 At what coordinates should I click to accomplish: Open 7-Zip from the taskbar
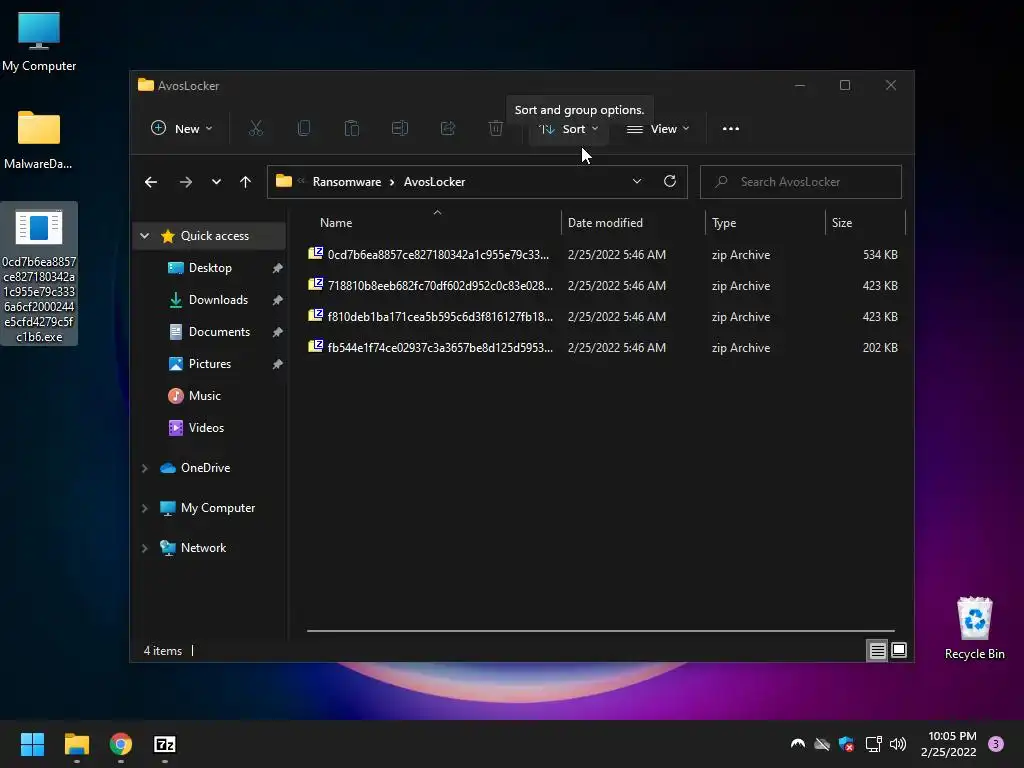165,744
